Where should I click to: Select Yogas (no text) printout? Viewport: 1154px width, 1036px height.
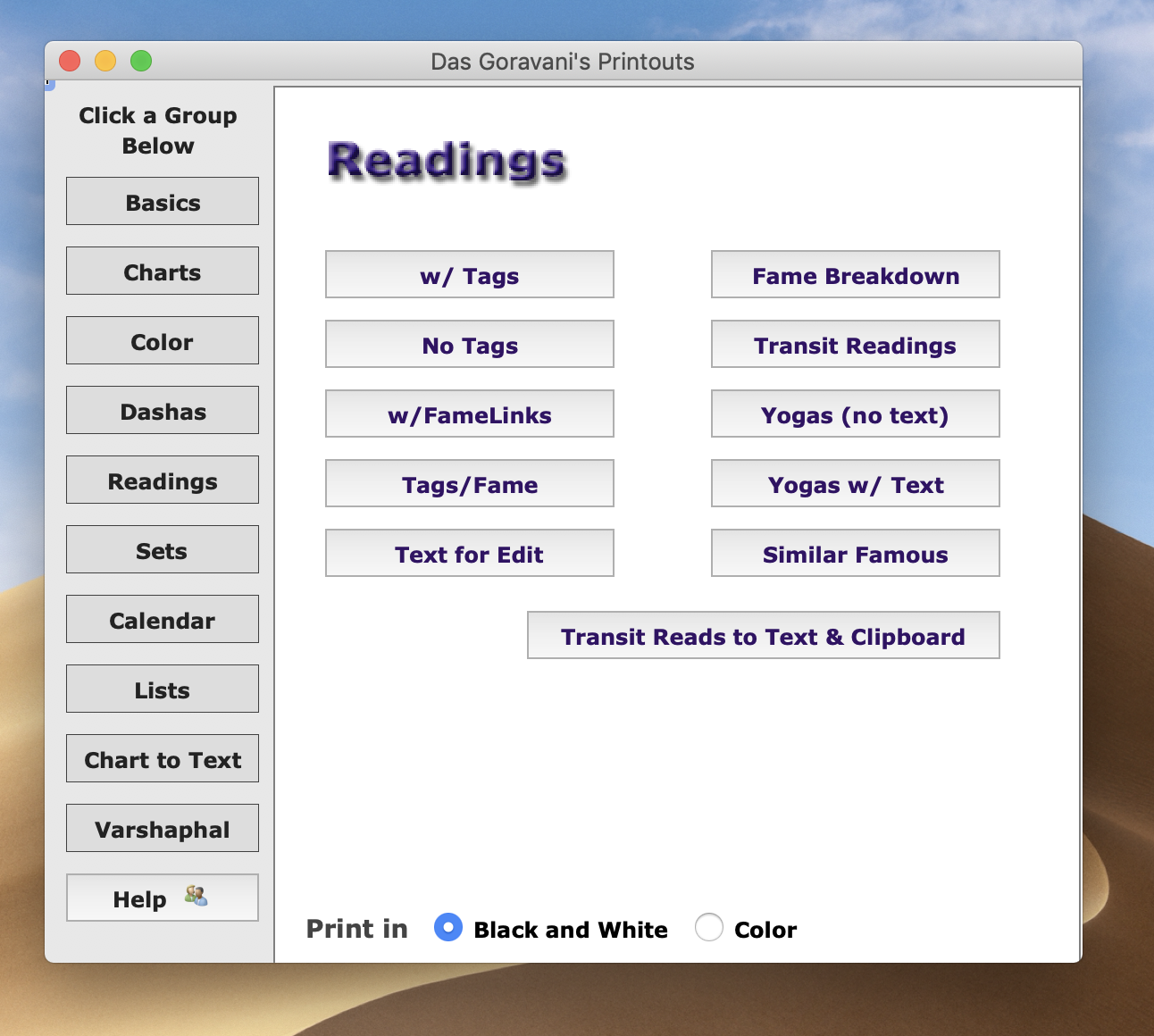coord(855,414)
